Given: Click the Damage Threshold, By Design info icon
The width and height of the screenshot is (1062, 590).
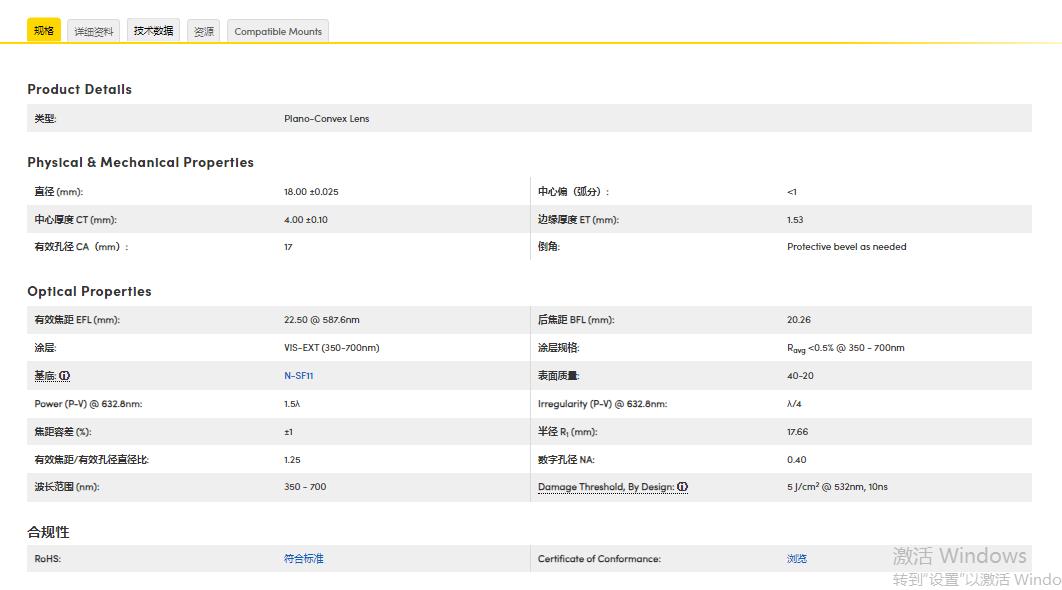Looking at the screenshot, I should (x=681, y=487).
